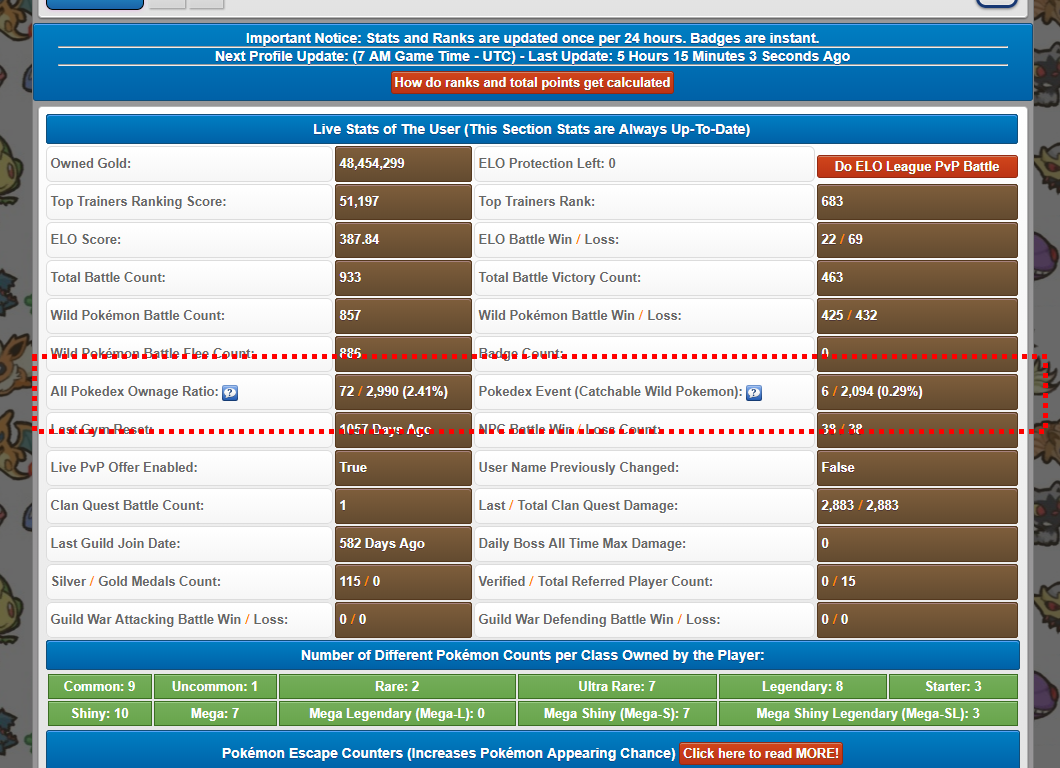Screen dimensions: 1060x768
Task: Click the Rare: 2 class cell
Action: click(397, 687)
